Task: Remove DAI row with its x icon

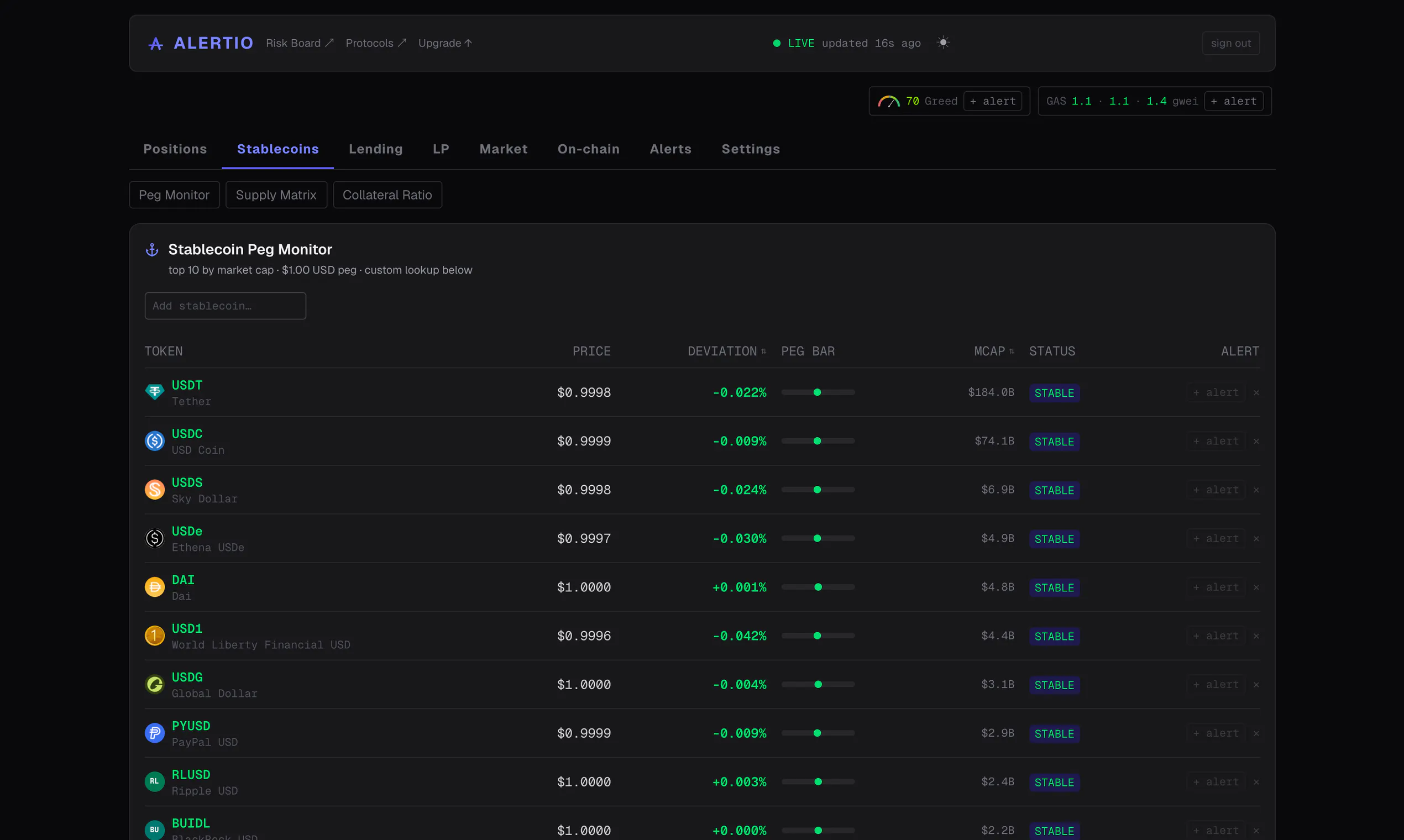Action: point(1256,587)
